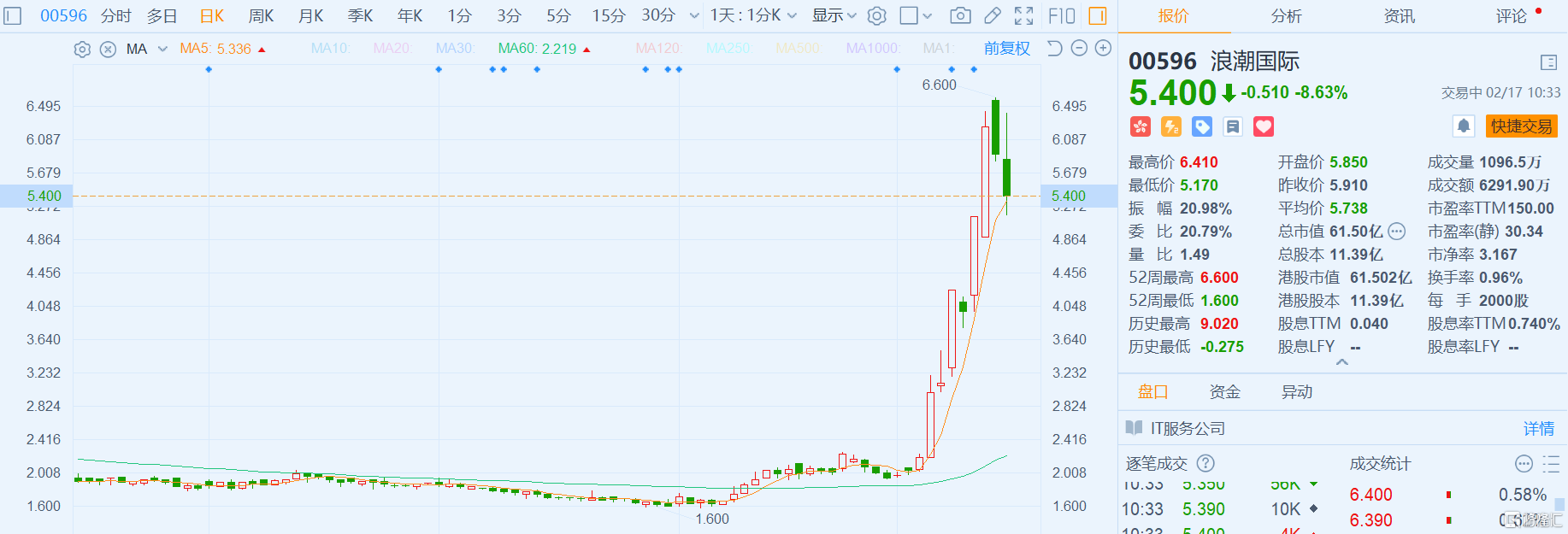Open fullscreen chart view

pos(1023,15)
